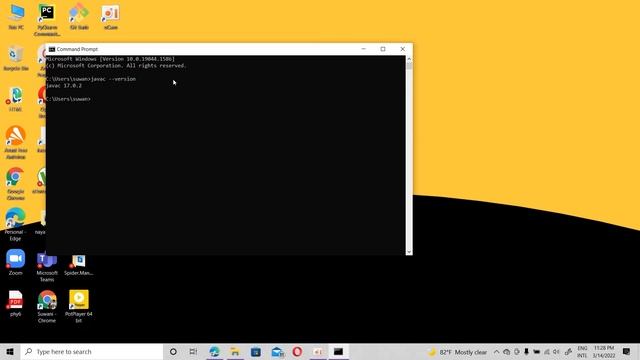Launch the Suwani - Chrome shortcut
640x360 pixels.
tap(47, 307)
